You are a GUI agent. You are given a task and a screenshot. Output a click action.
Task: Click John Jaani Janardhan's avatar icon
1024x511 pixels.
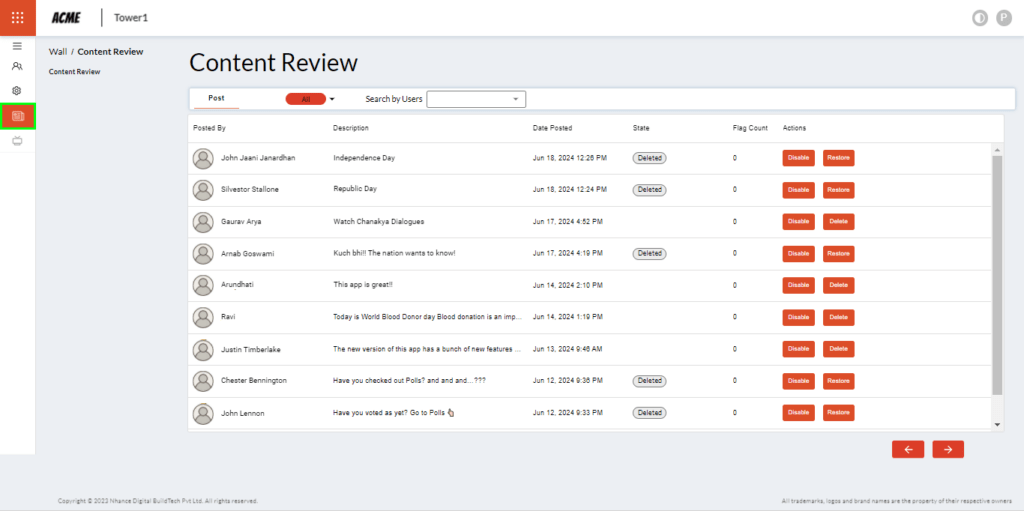tap(203, 158)
